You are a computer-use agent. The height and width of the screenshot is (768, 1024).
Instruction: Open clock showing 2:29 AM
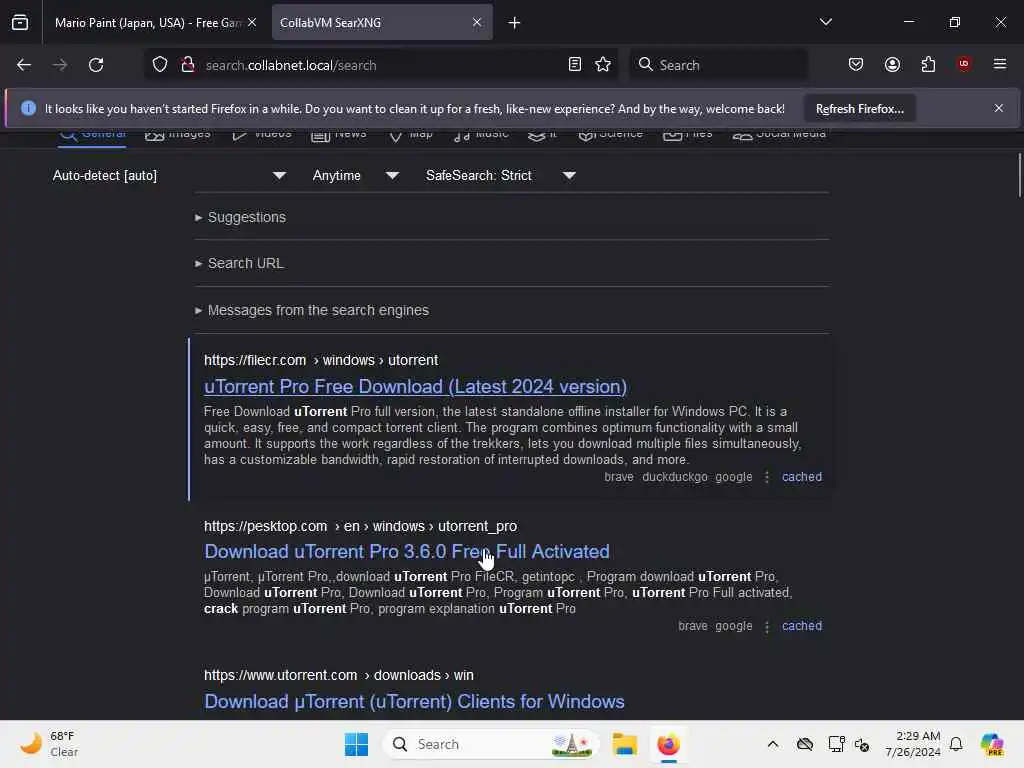click(x=913, y=744)
